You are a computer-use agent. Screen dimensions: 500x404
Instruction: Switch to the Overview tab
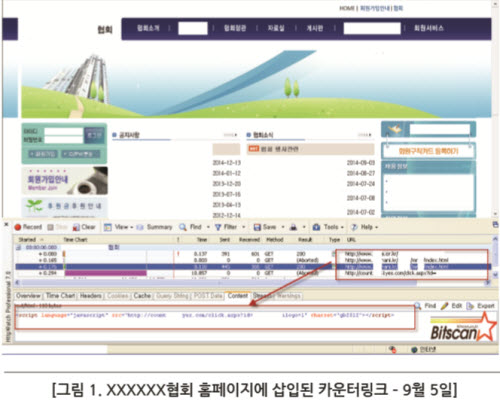pos(28,296)
